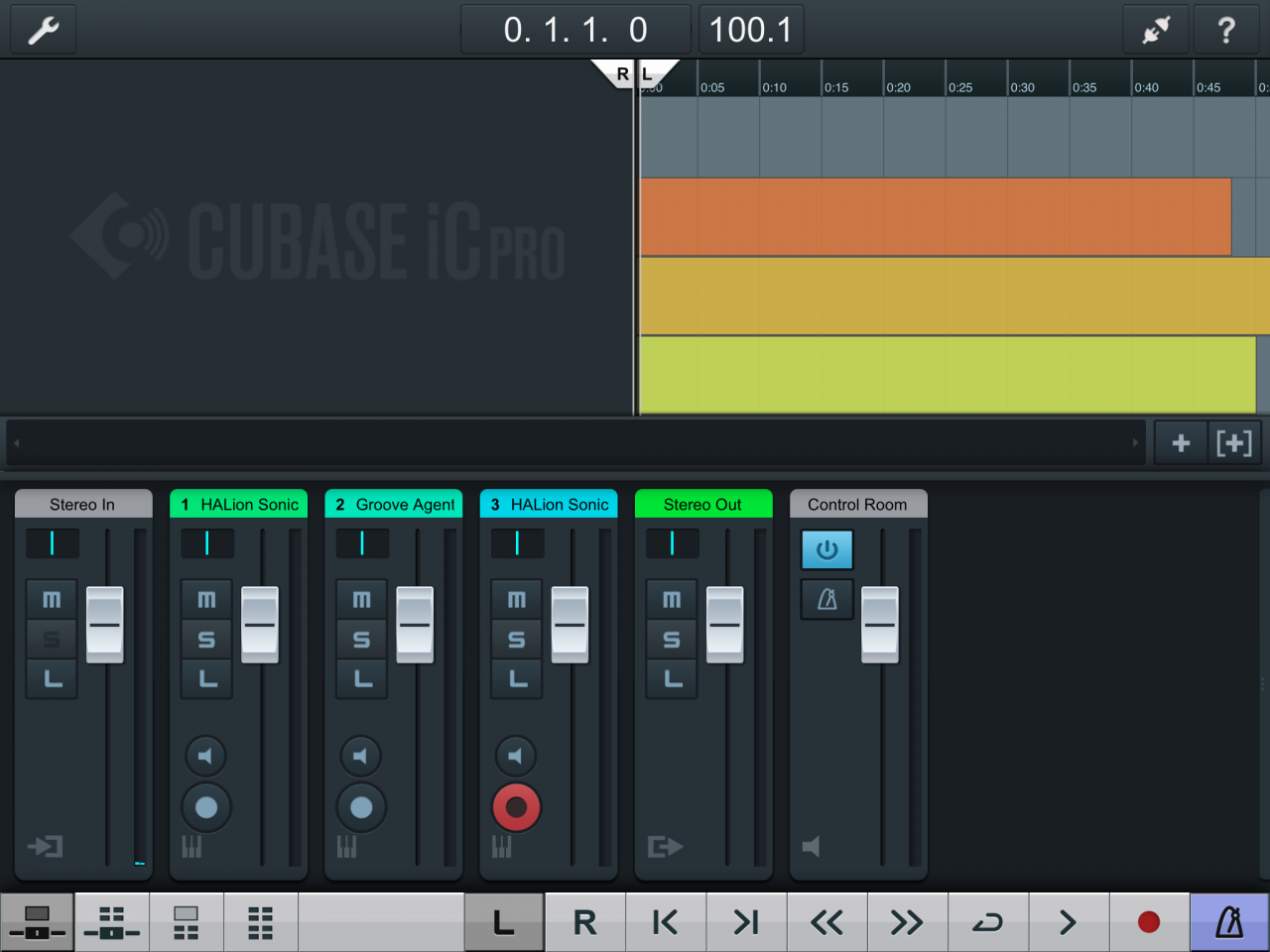1270x952 pixels.
Task: Toggle Control Room metronome click
Action: coord(827,600)
